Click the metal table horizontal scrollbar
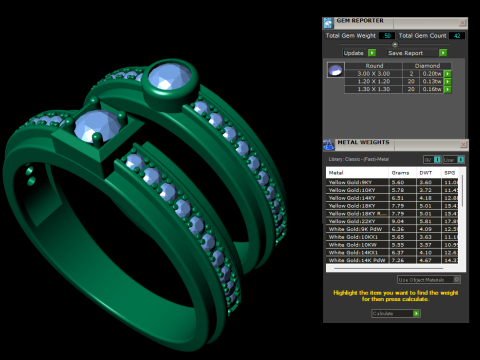This screenshot has height=360, width=480. click(x=388, y=268)
